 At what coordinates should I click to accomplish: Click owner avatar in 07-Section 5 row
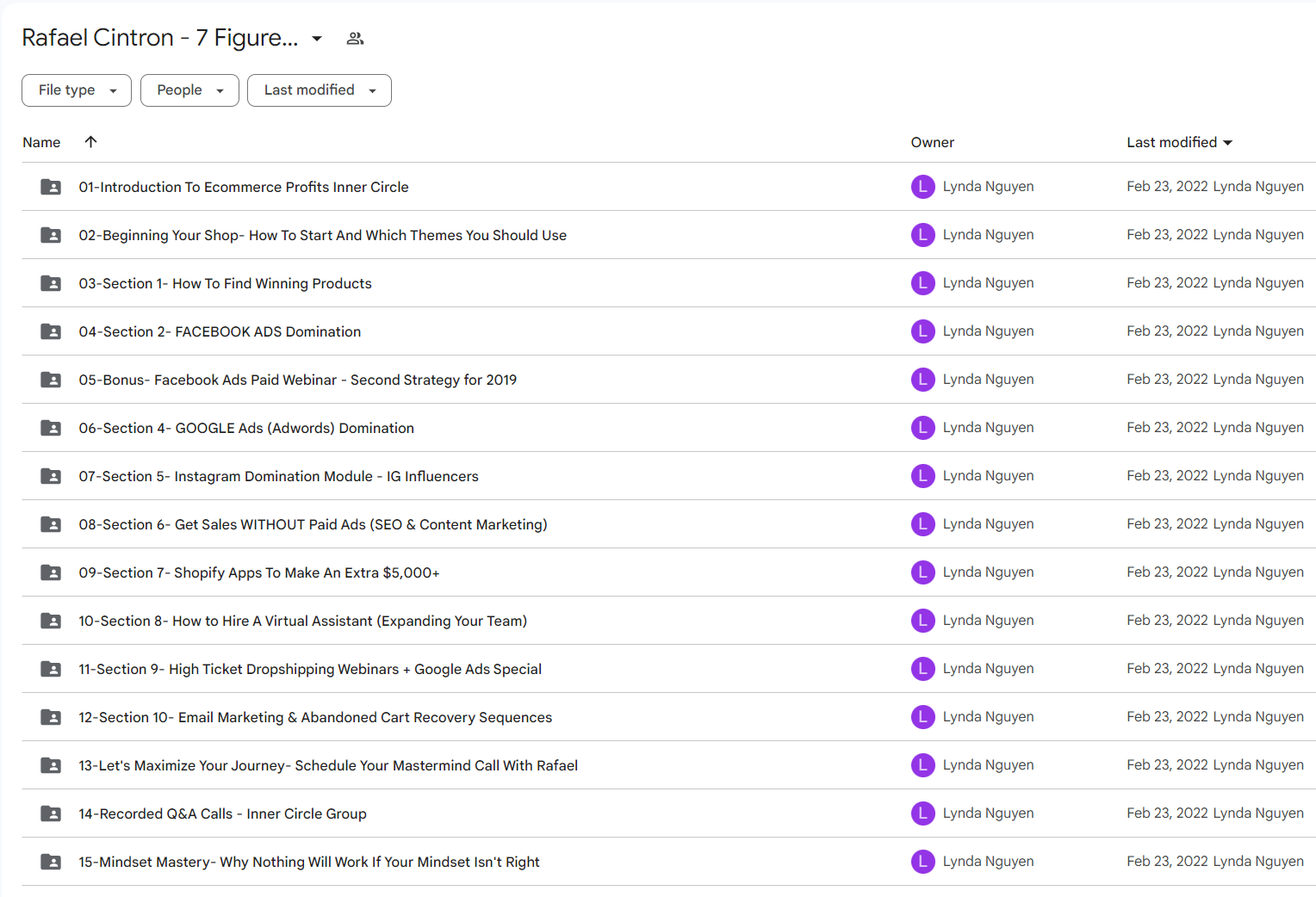(x=923, y=476)
